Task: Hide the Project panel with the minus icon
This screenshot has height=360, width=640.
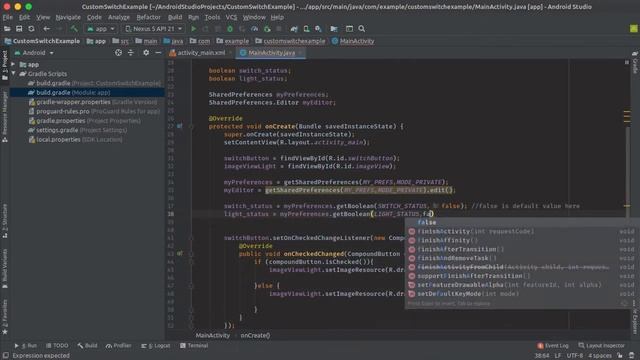Action: tap(158, 53)
